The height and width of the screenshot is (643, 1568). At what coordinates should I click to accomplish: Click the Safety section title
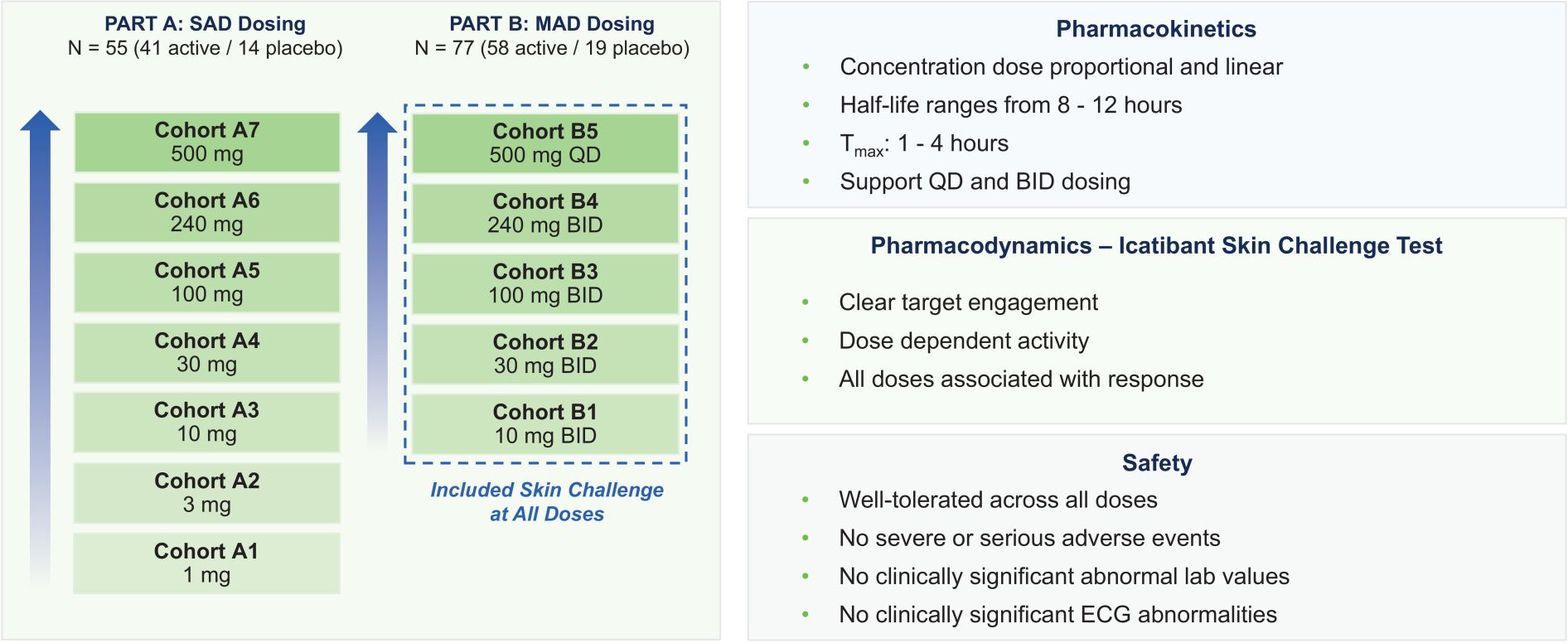coord(1157,463)
